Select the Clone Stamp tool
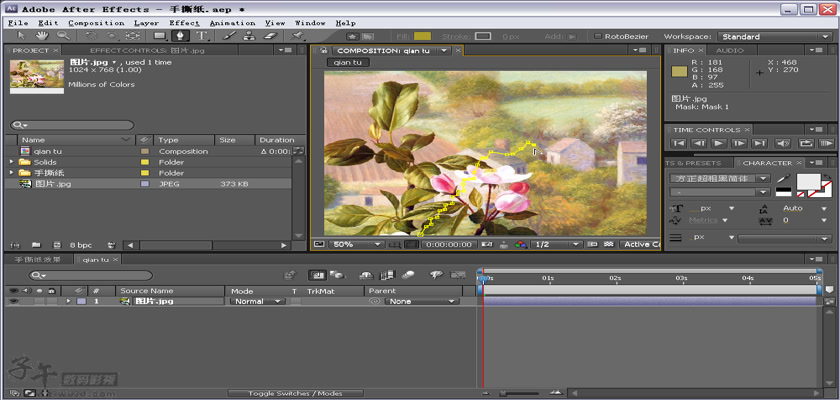Viewport: 840px width, 400px height. pos(249,36)
